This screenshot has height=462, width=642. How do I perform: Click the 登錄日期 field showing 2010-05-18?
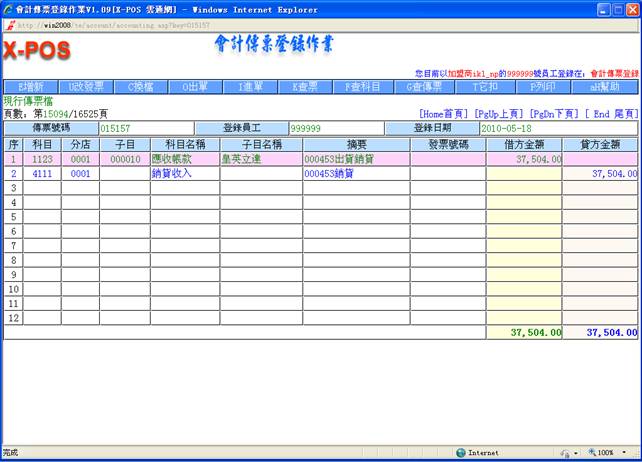pyautogui.click(x=558, y=128)
